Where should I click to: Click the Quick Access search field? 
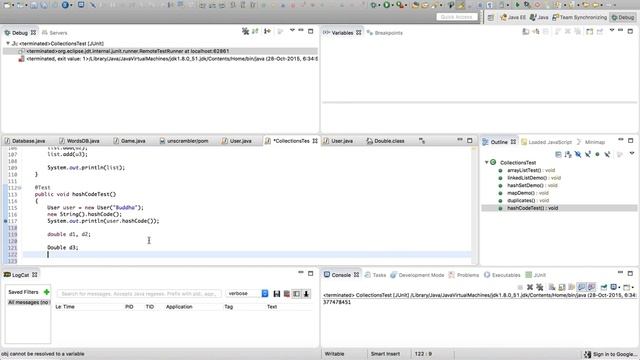(x=456, y=17)
